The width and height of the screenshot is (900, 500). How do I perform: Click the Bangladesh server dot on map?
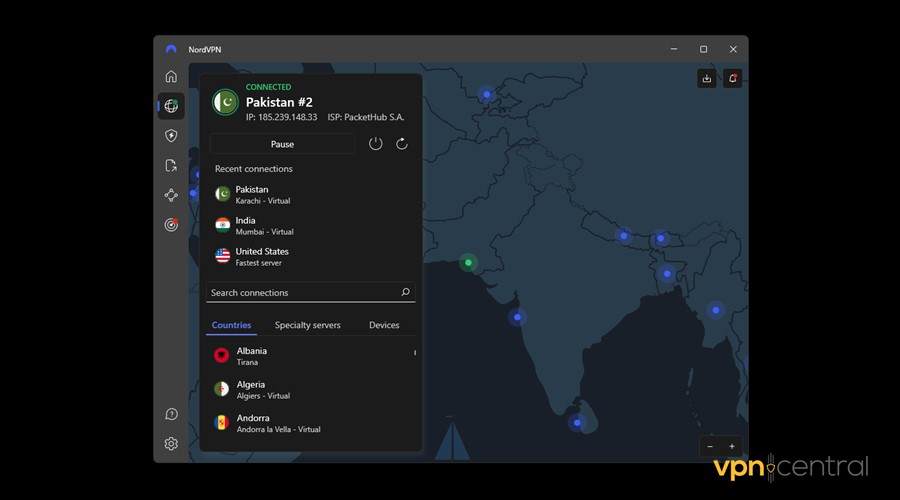[x=667, y=274]
